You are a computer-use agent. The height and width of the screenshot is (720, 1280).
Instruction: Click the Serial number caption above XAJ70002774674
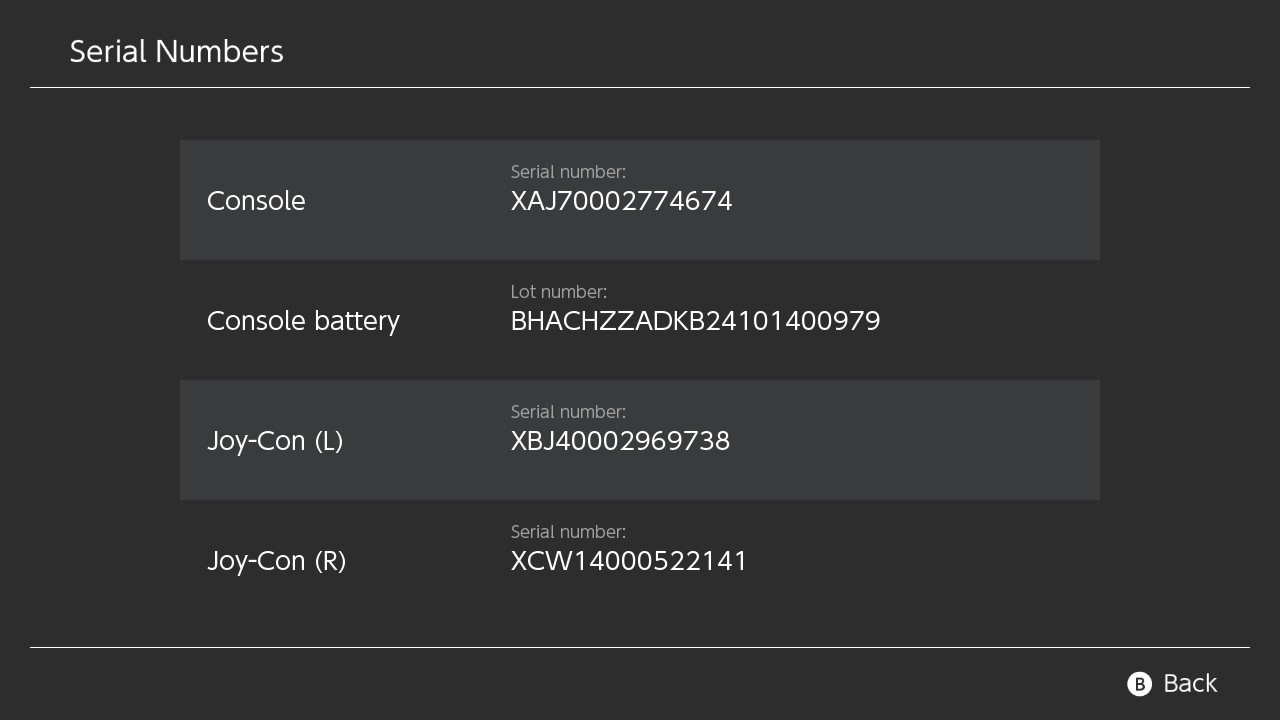[568, 172]
